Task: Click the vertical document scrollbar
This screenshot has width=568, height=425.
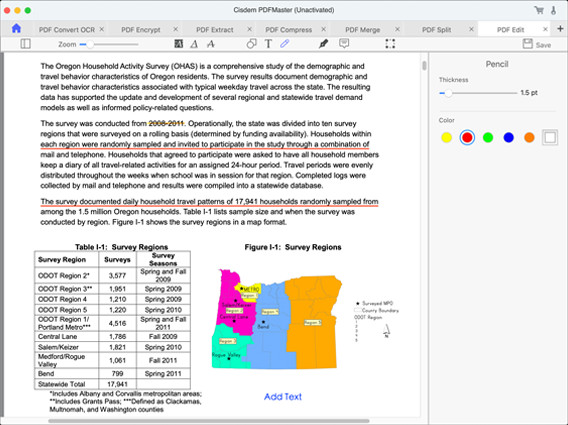Action: pyautogui.click(x=424, y=66)
